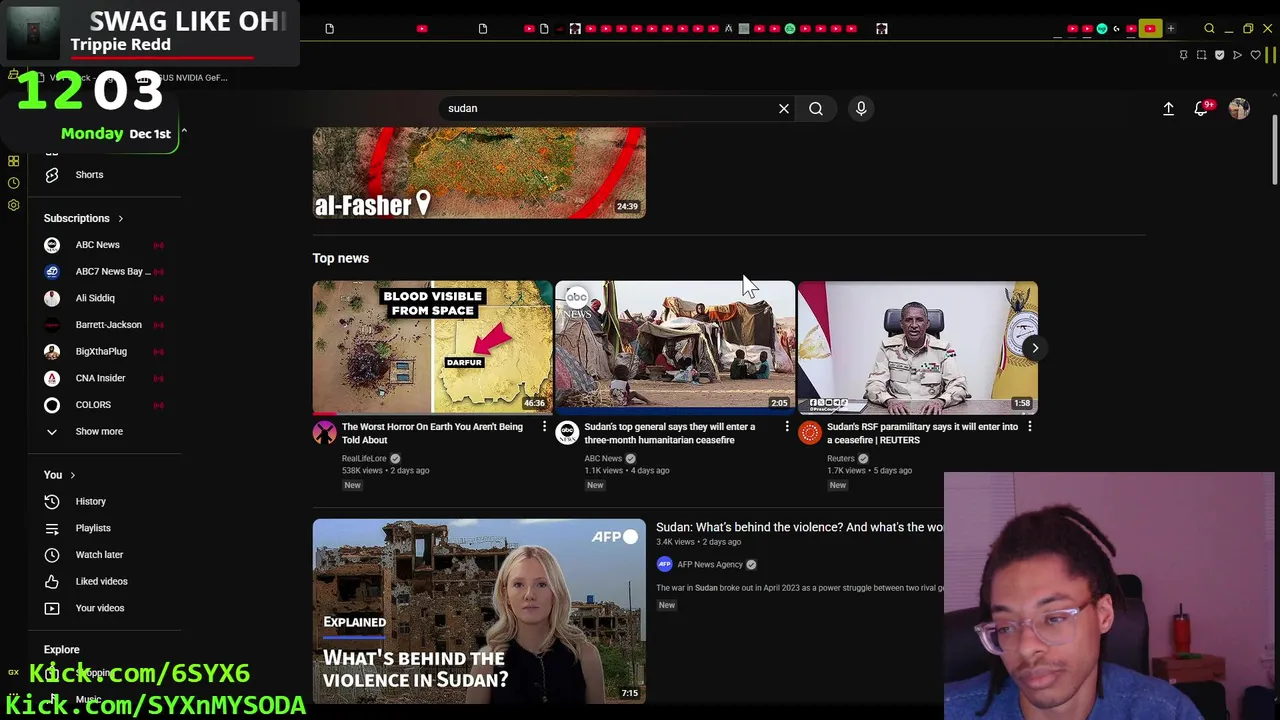The height and width of the screenshot is (720, 1280).
Task: Open the browser tab search magnifier
Action: point(1209,29)
